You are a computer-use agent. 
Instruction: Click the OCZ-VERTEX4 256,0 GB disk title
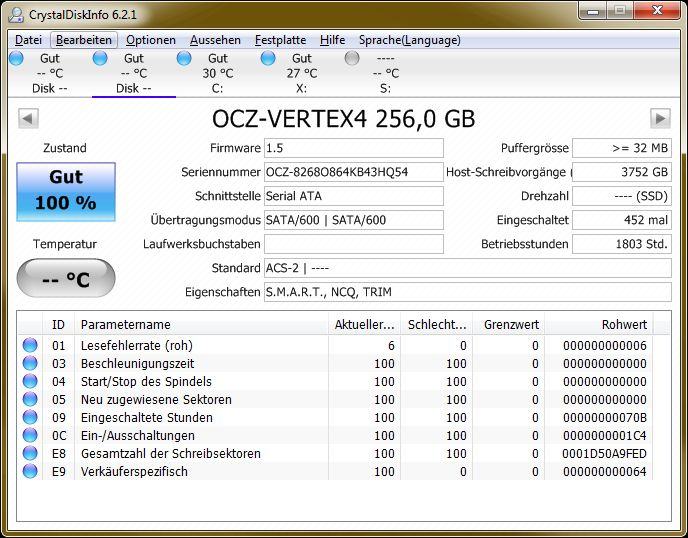pos(344,119)
